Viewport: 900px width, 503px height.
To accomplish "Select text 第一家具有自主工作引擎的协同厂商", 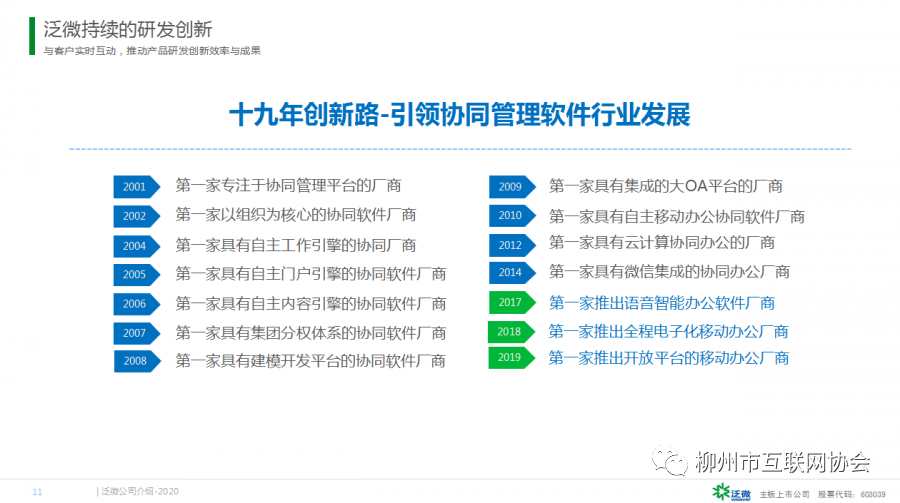I will [296, 245].
